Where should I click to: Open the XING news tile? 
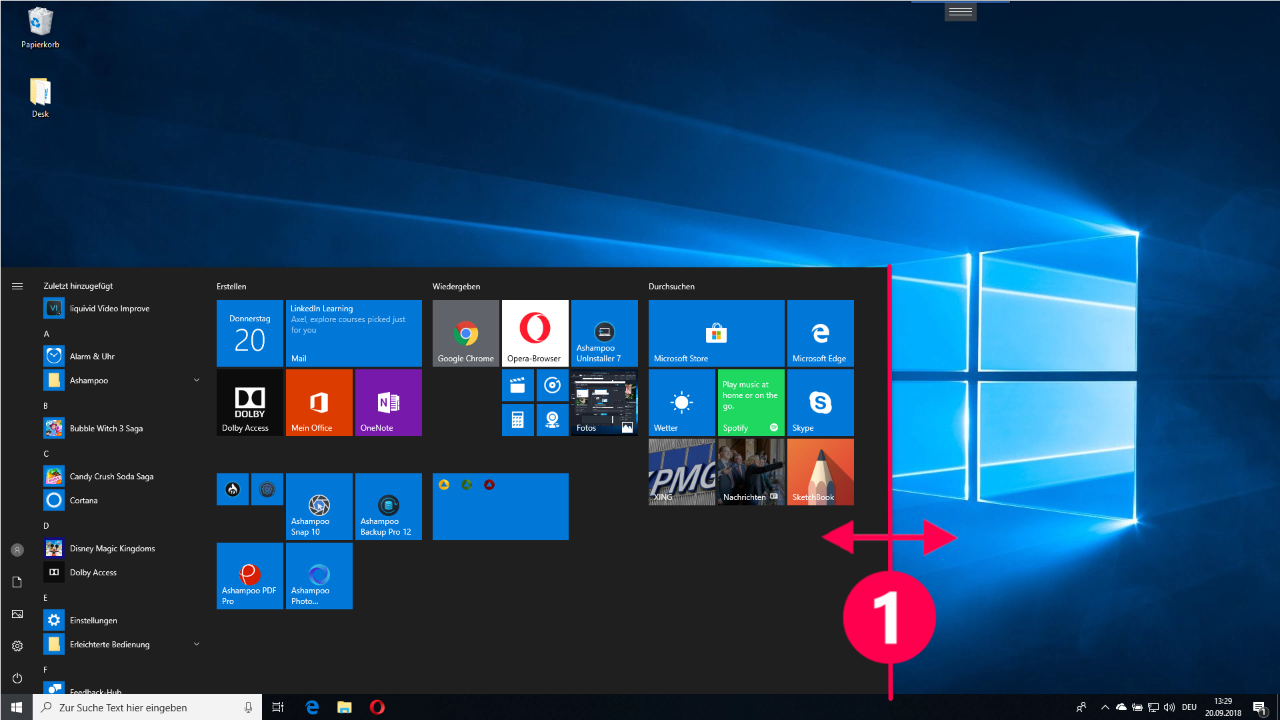(x=682, y=471)
